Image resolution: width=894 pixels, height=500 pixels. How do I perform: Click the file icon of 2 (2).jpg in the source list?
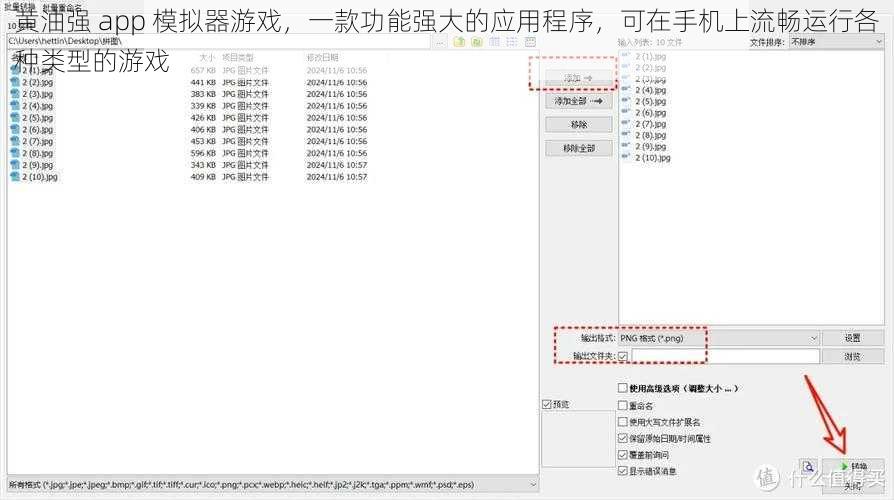coord(15,82)
